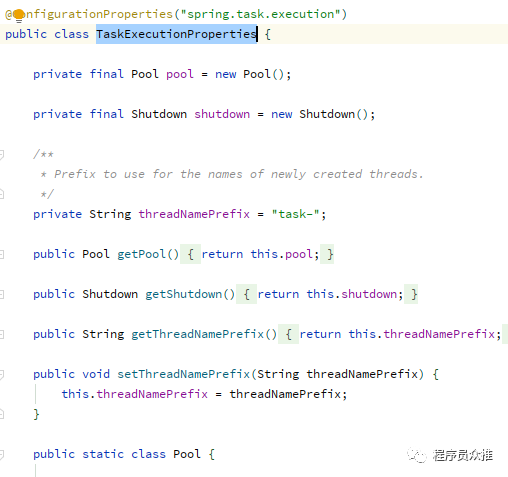Click the getShutdown method name
The image size is (508, 477).
coord(183,294)
